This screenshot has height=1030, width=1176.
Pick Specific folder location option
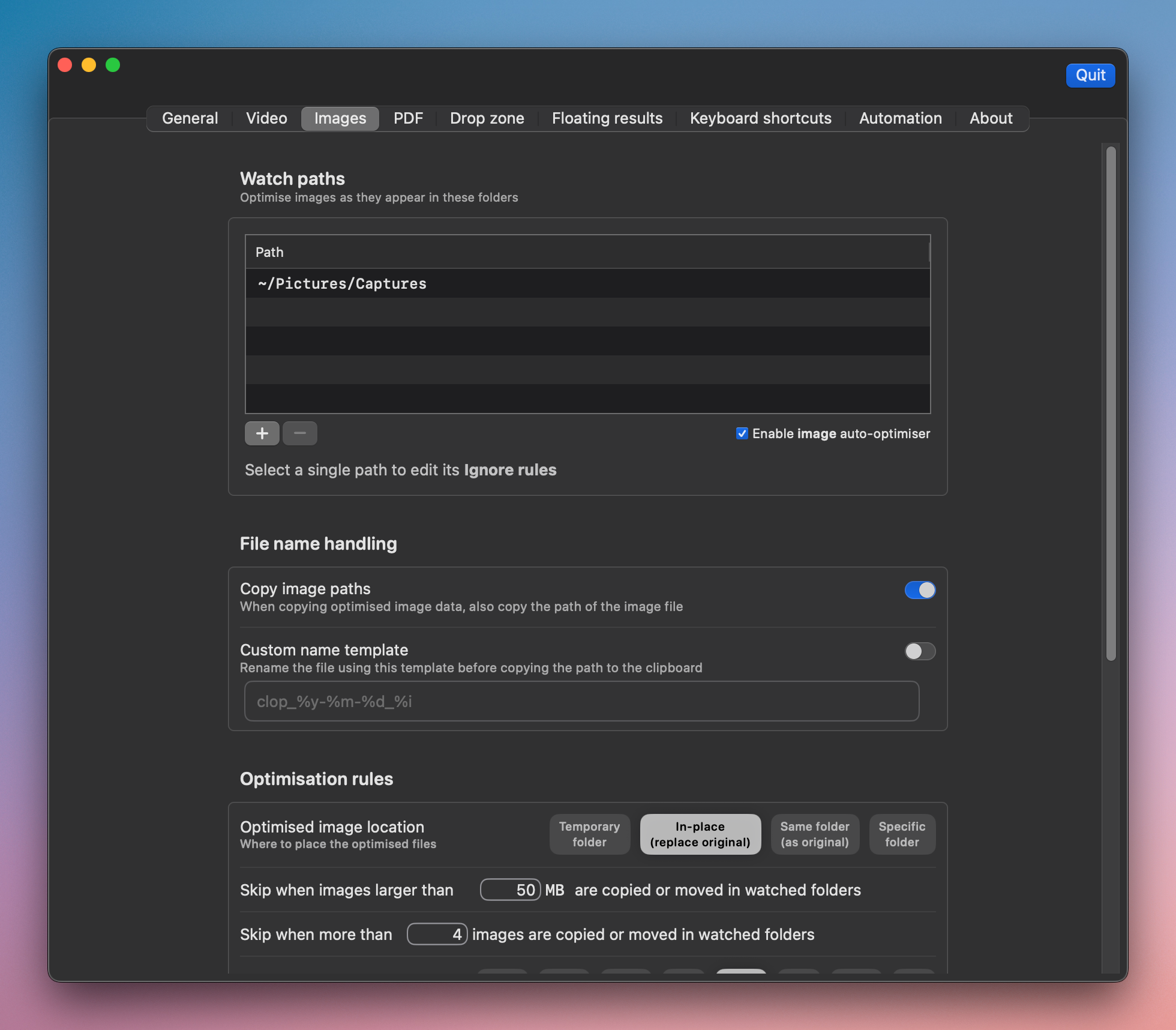tap(902, 834)
